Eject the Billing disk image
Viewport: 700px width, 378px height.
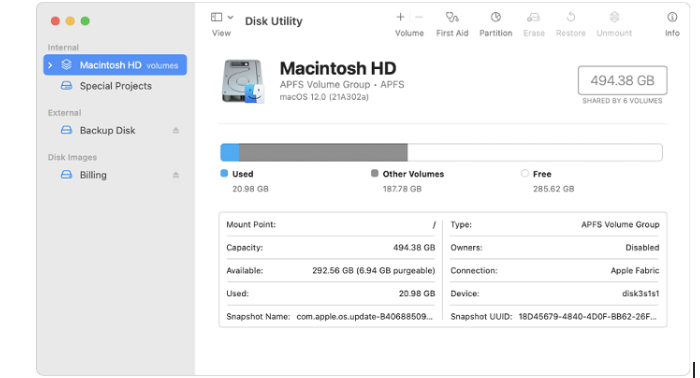tap(176, 175)
